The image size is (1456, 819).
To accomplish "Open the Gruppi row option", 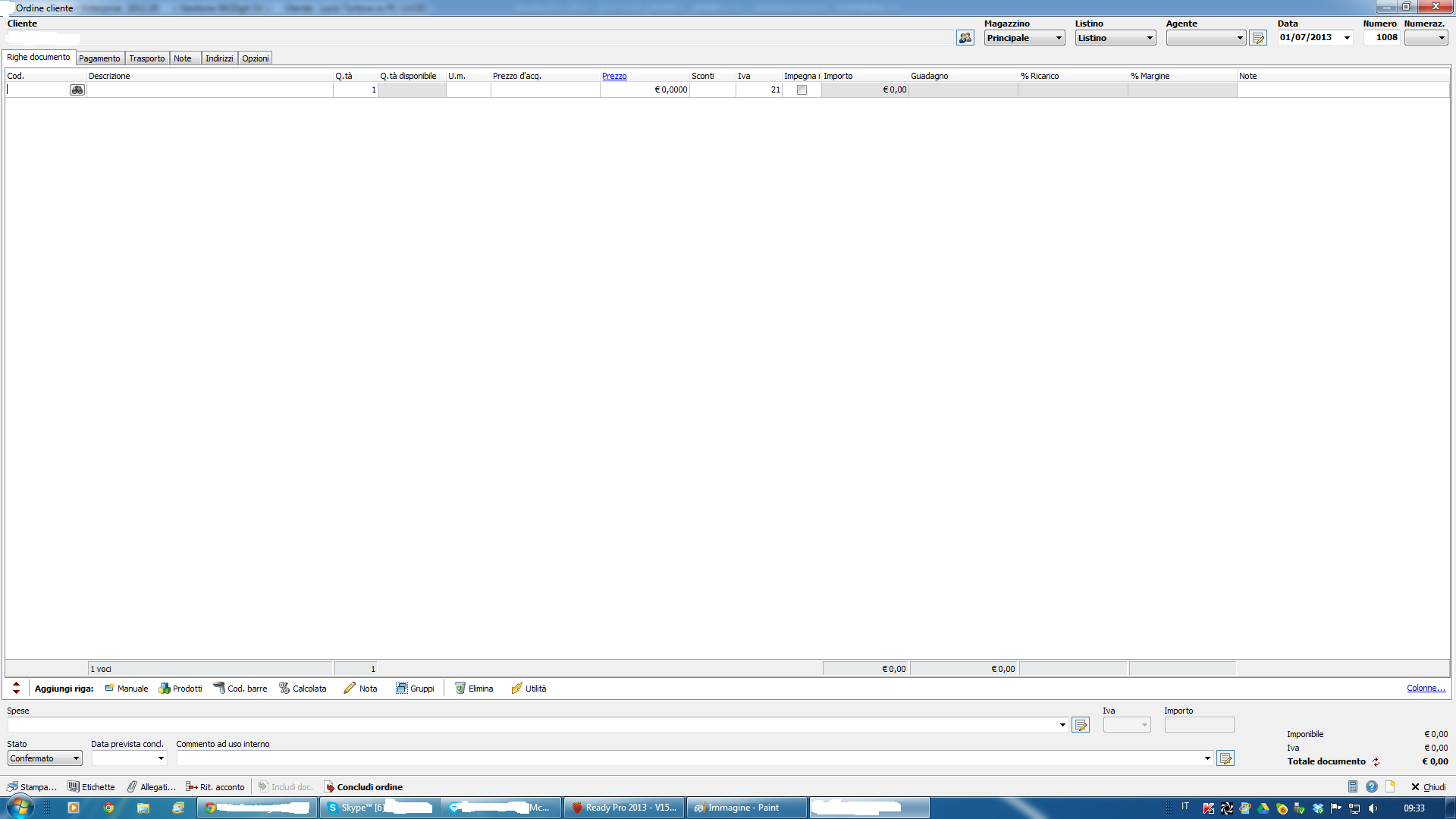I will (414, 689).
